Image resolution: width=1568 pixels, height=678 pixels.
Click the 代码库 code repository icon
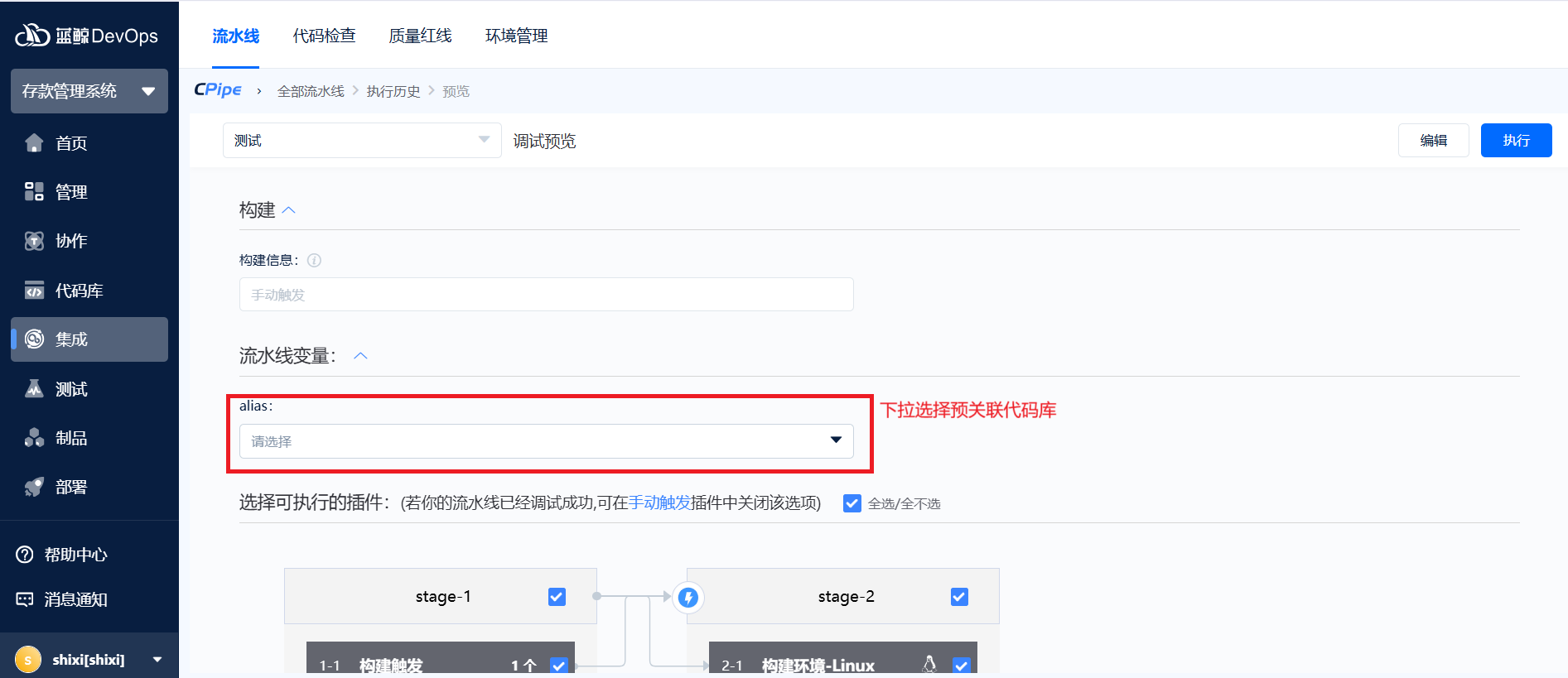pyautogui.click(x=34, y=291)
